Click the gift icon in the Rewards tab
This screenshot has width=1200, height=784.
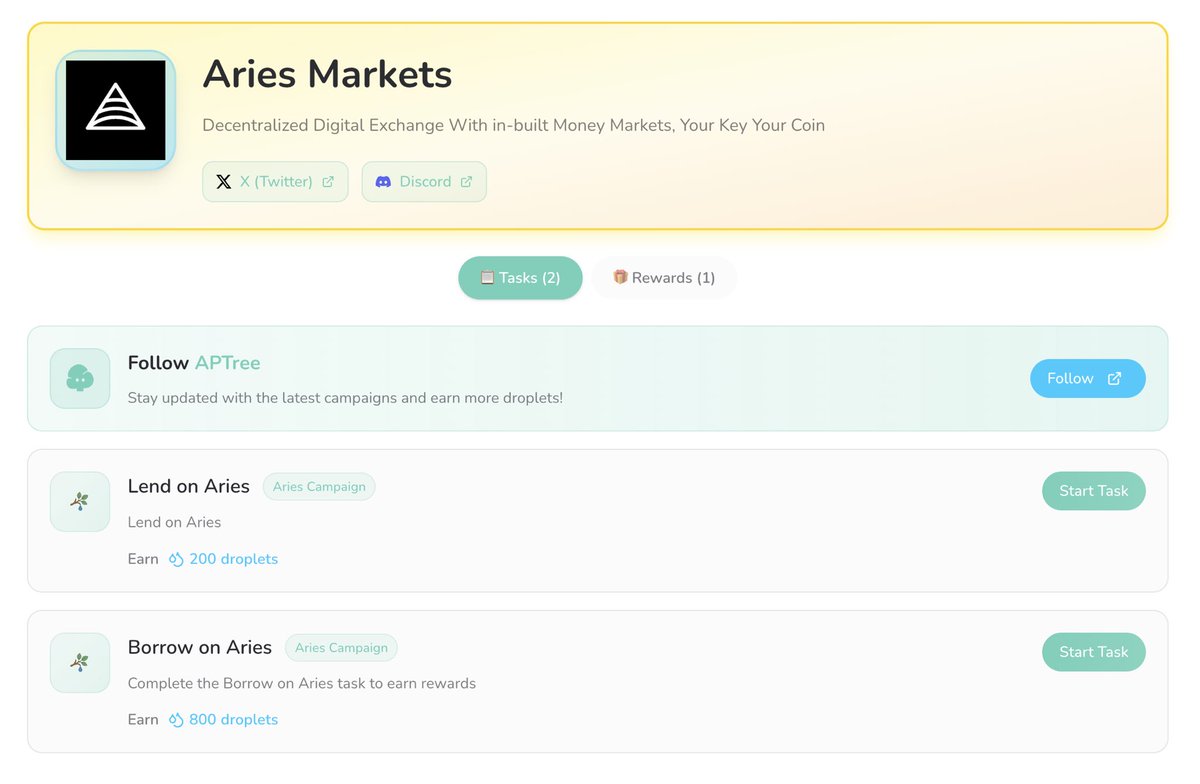(620, 277)
